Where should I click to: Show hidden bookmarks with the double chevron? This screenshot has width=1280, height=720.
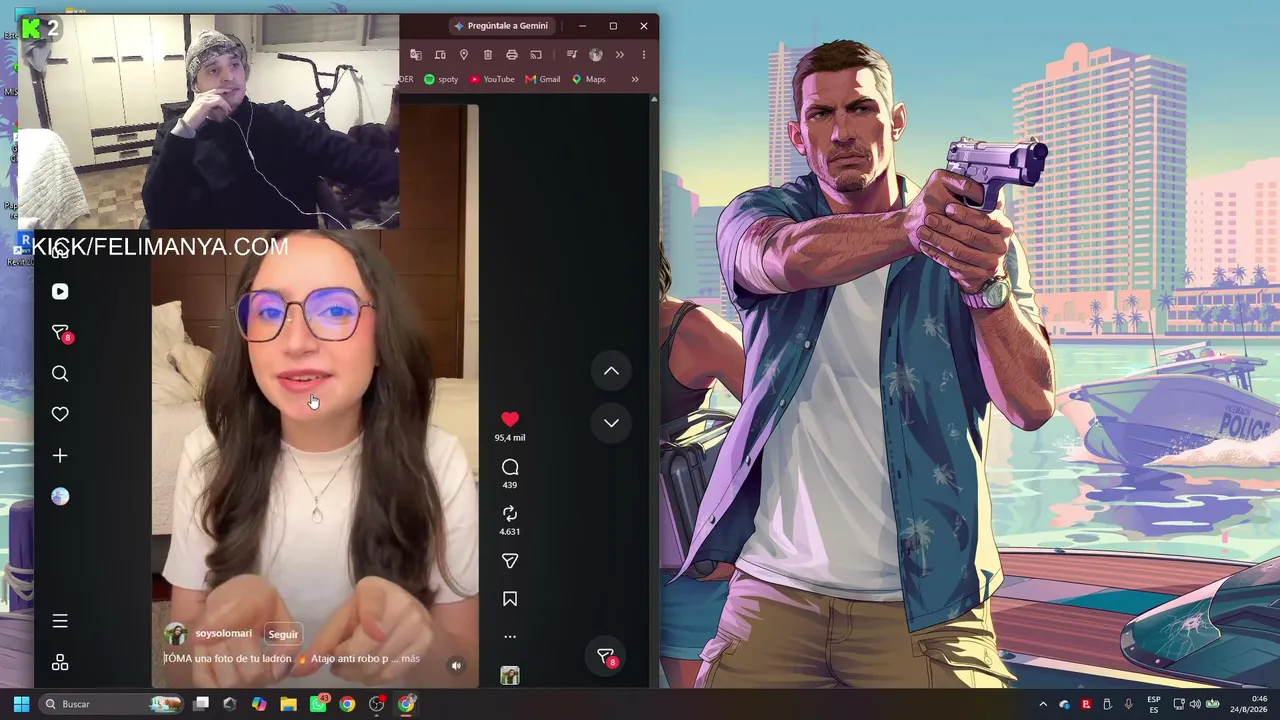click(635, 79)
